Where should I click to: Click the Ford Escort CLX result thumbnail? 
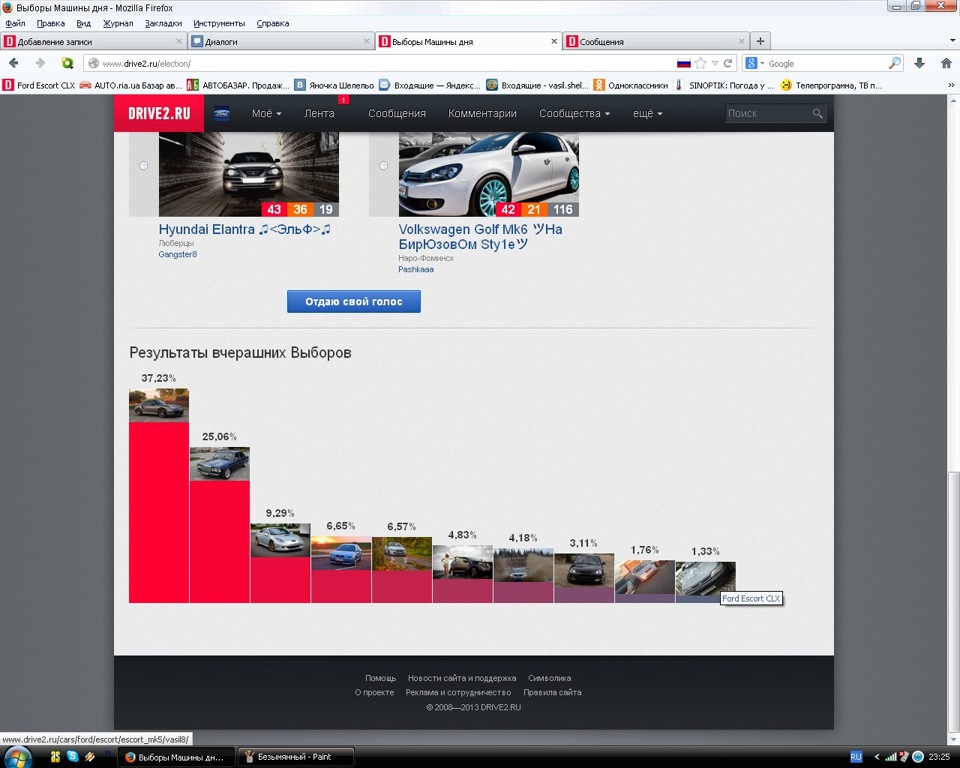(705, 578)
